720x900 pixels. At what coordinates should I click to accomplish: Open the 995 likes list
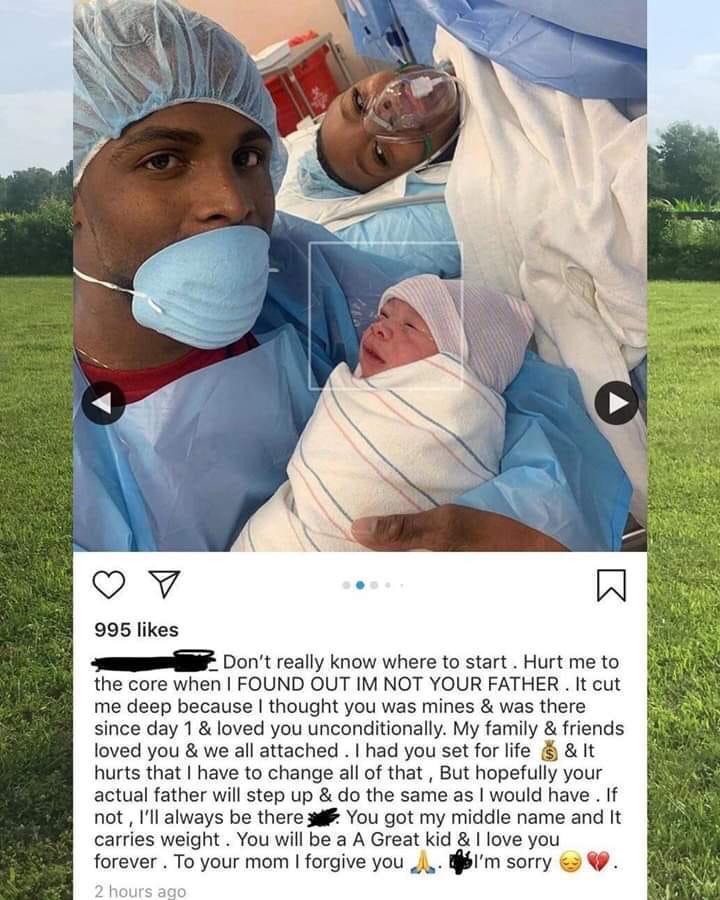coord(137,630)
